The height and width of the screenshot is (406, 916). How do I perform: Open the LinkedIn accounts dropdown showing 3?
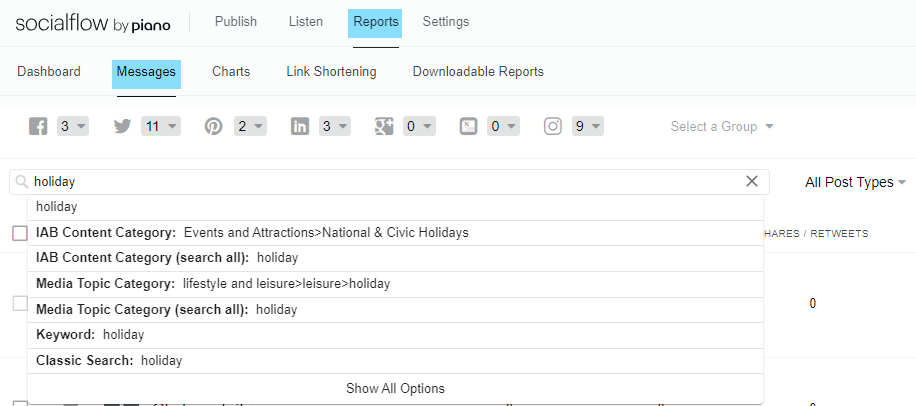point(335,126)
